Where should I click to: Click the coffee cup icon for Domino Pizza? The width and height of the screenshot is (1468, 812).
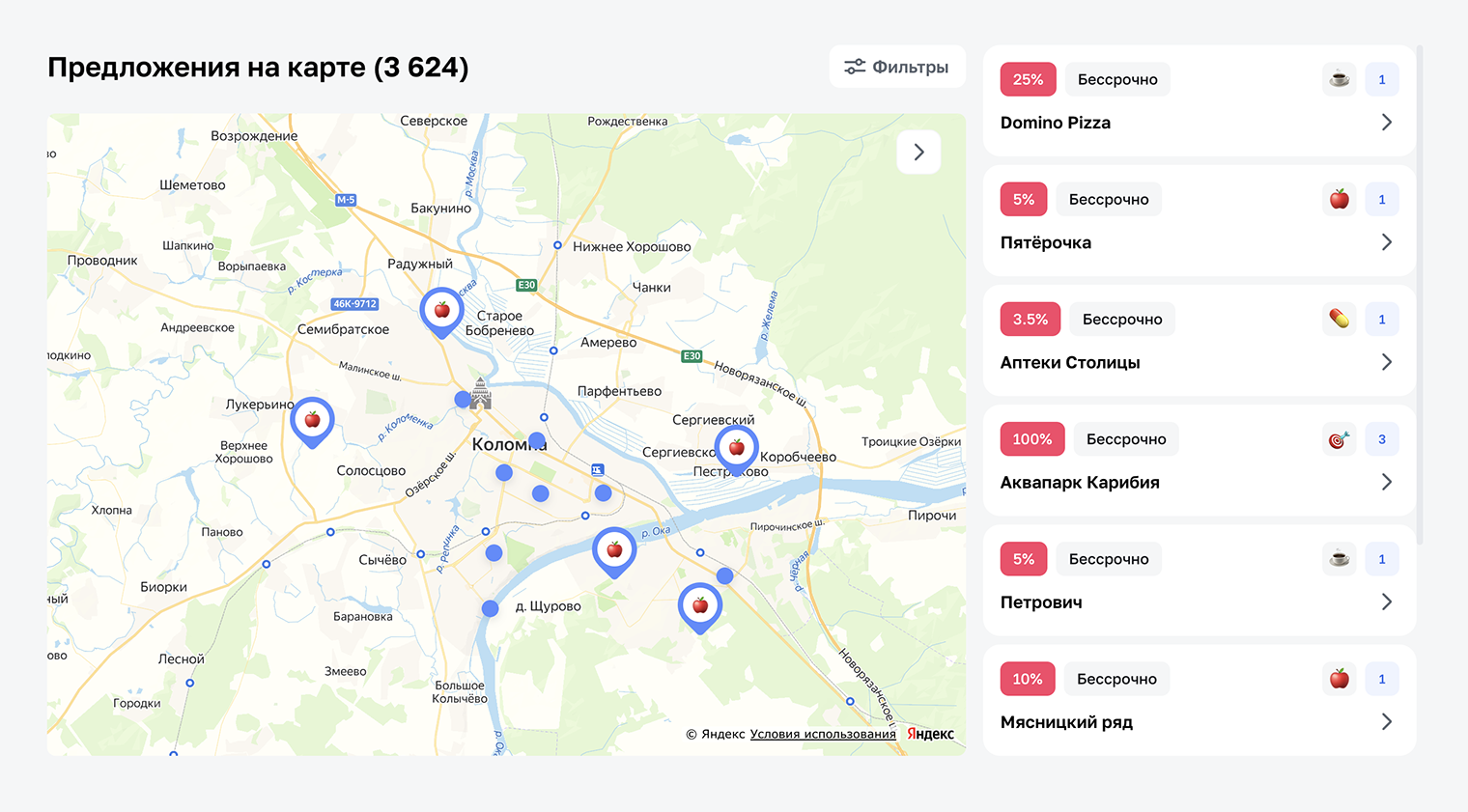pyautogui.click(x=1340, y=79)
